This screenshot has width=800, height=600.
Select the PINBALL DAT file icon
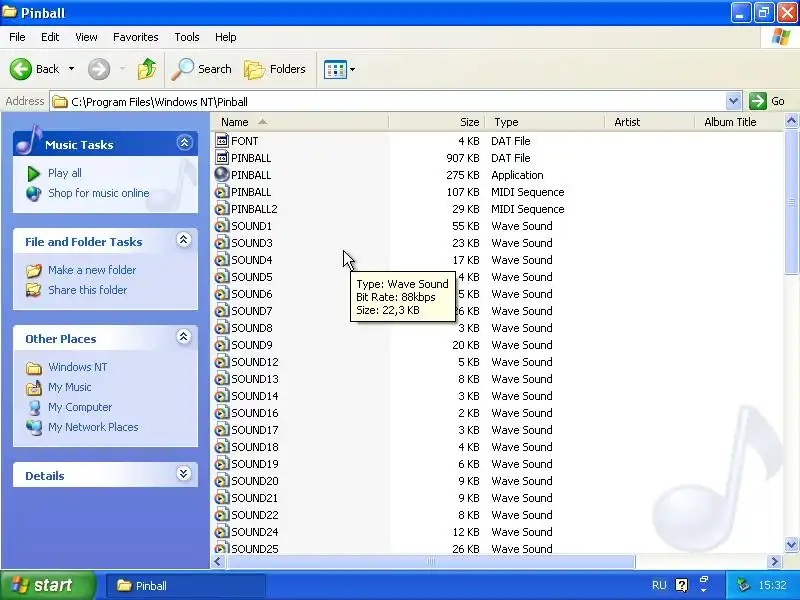point(221,158)
